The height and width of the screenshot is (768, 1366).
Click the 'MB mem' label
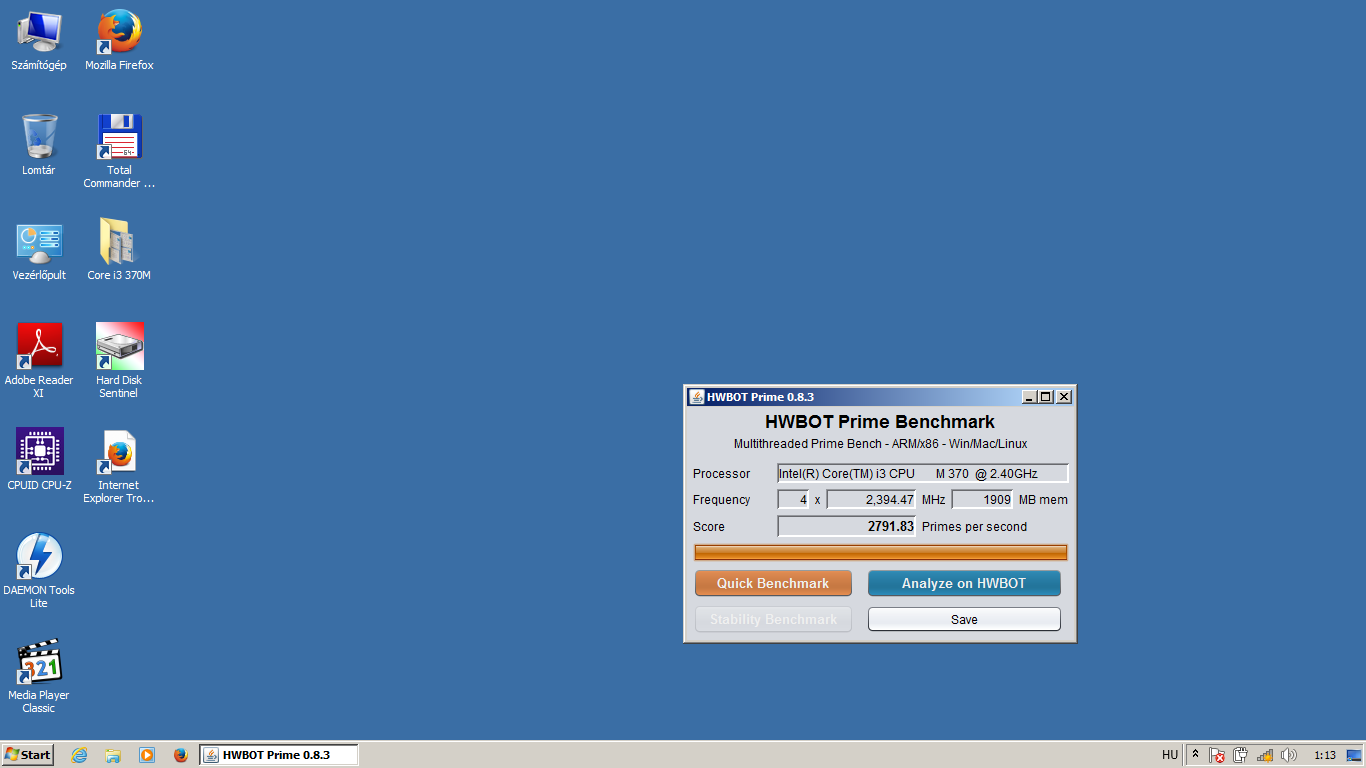(1043, 500)
